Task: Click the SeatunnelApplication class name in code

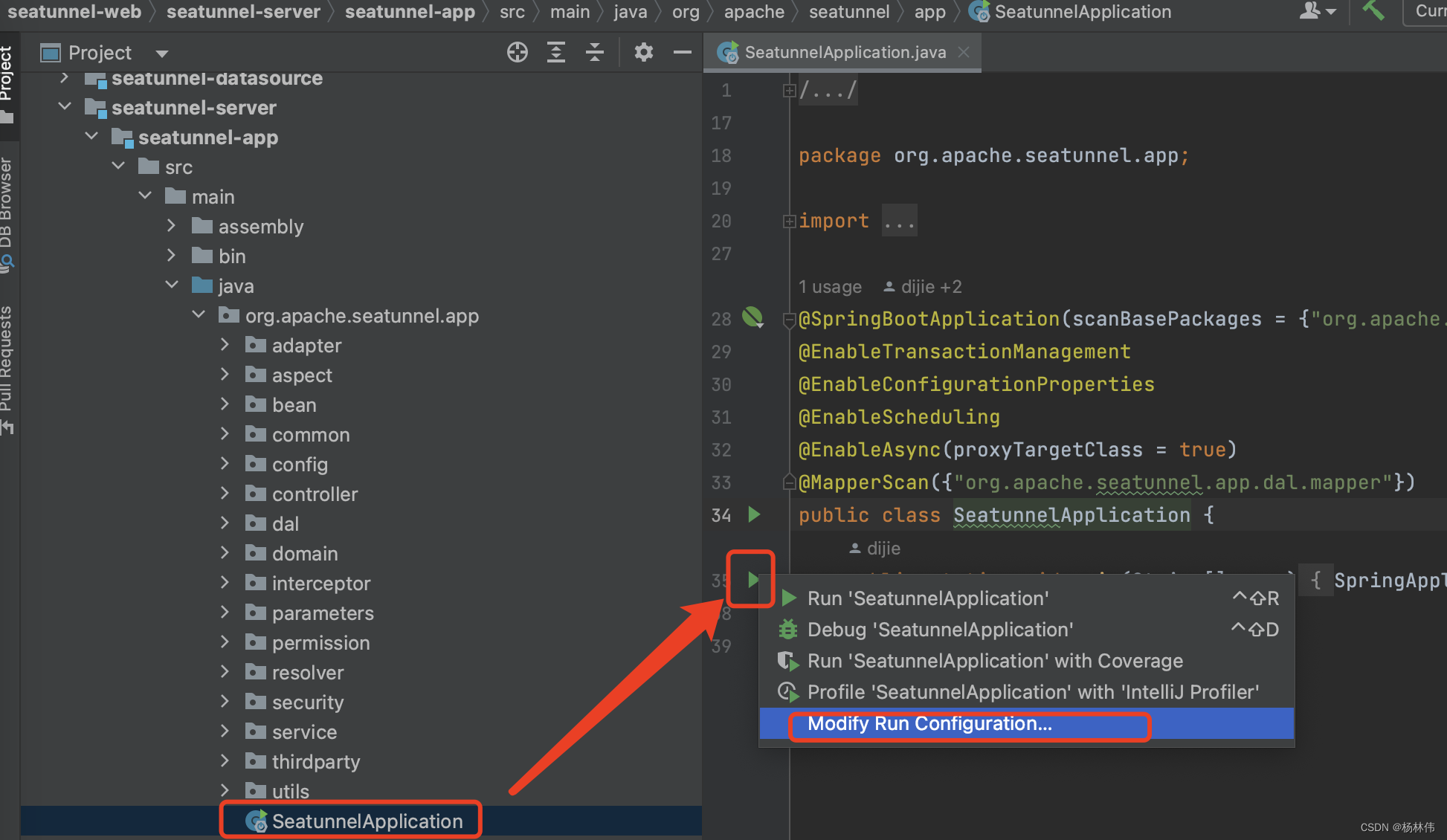Action: point(1071,514)
